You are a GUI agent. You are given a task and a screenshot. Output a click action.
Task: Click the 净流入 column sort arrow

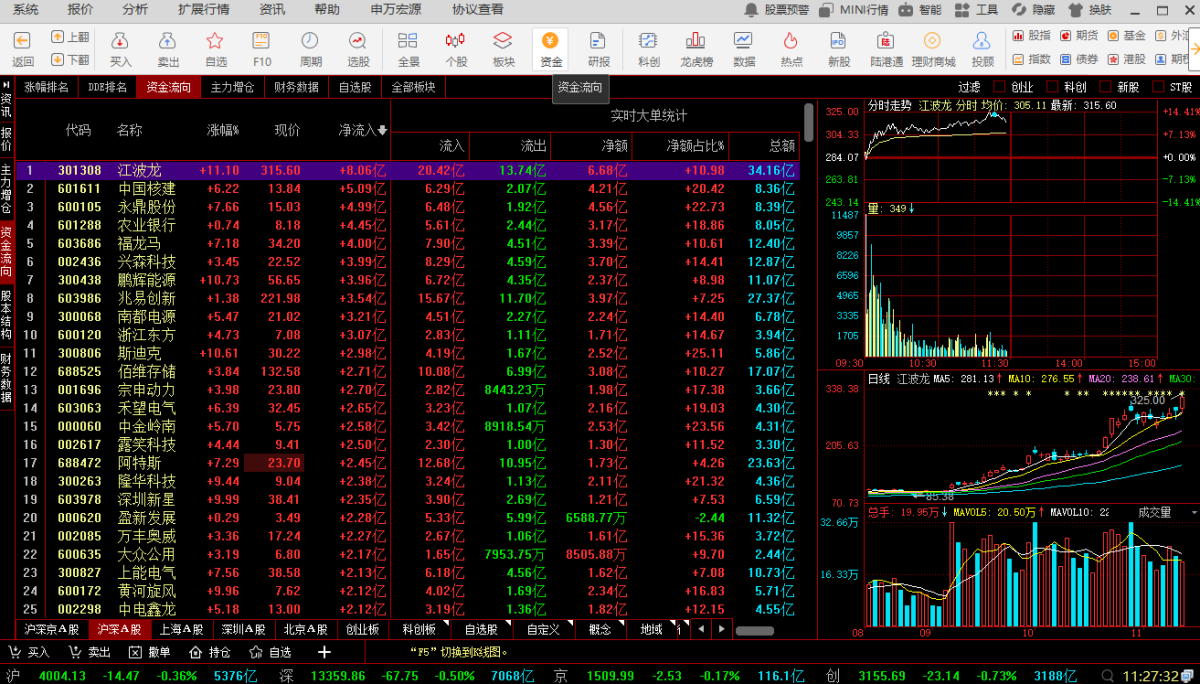click(382, 130)
